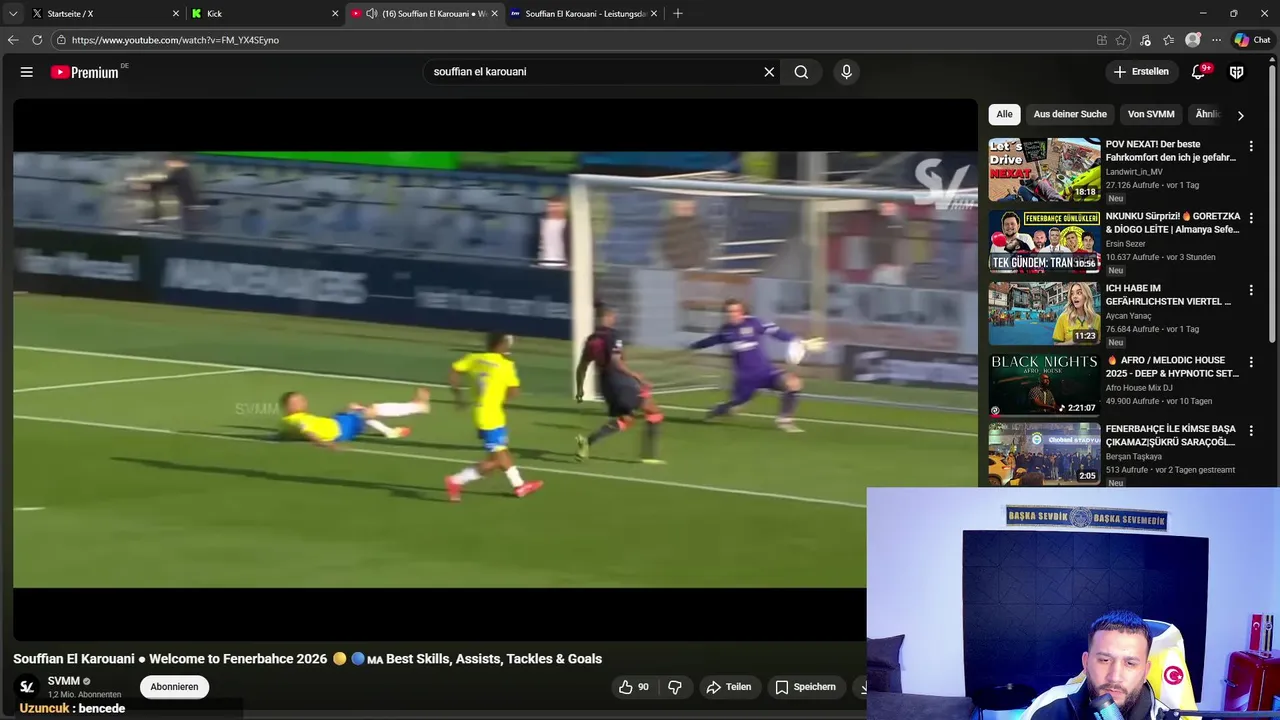
Task: View site info lock icon in address bar
Action: (x=61, y=40)
